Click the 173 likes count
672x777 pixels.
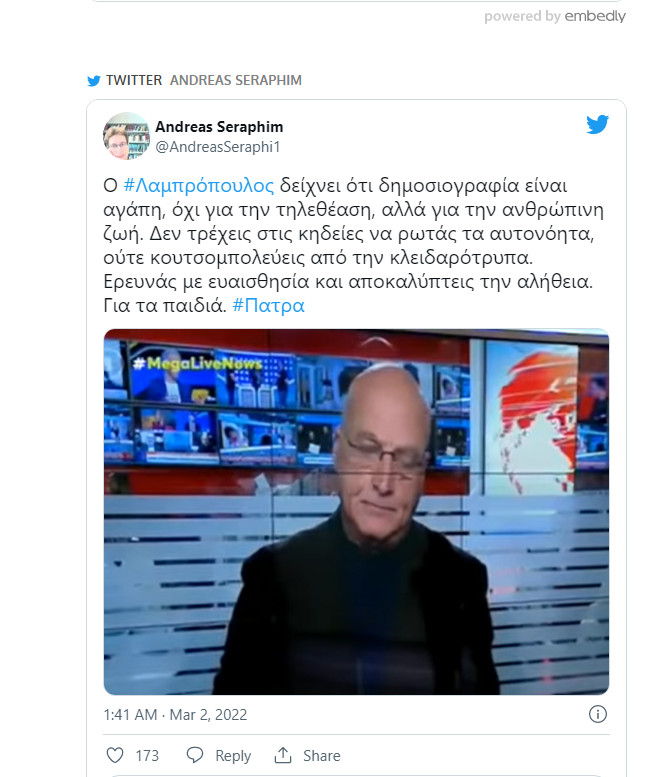[x=147, y=756]
